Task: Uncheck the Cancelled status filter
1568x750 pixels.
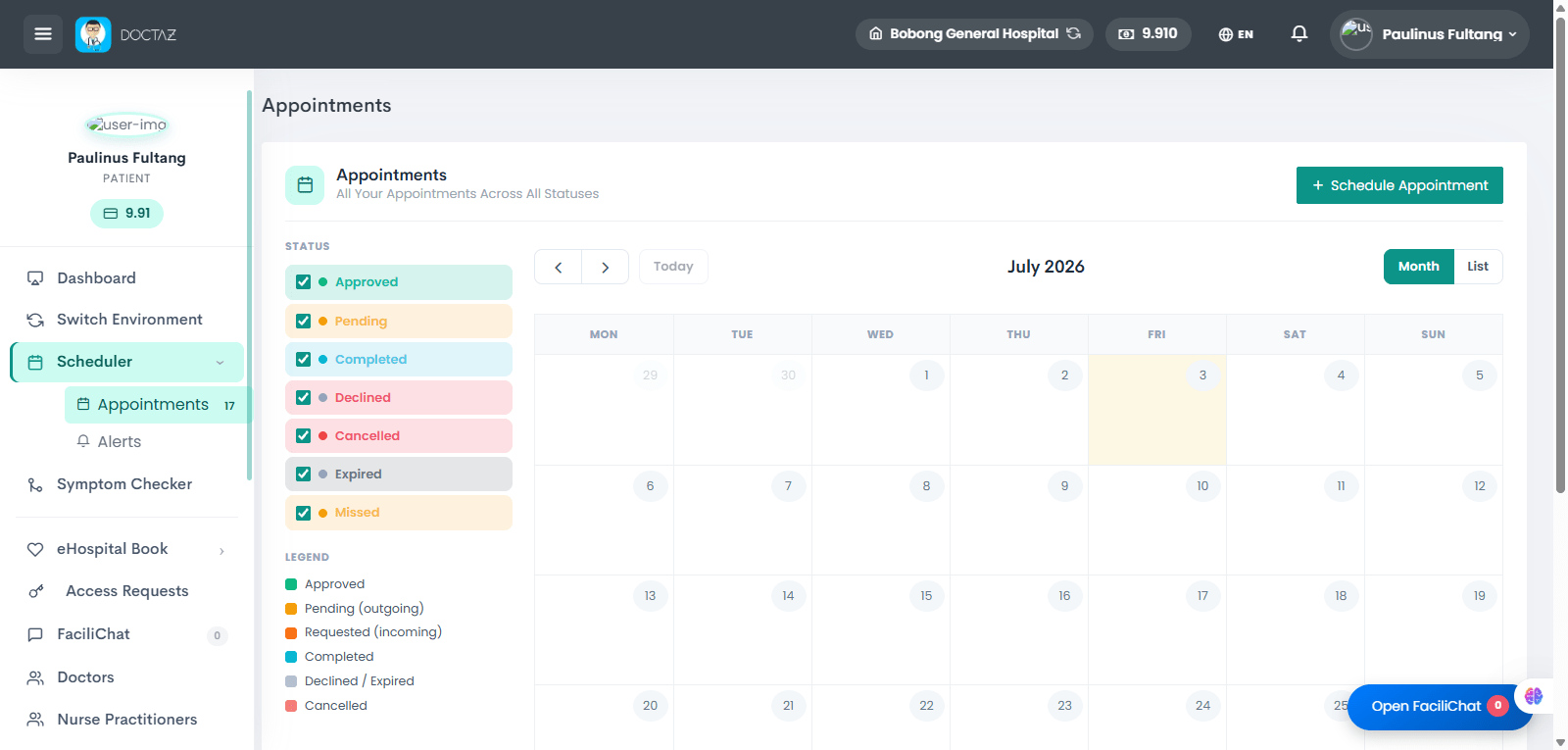Action: pos(304,436)
